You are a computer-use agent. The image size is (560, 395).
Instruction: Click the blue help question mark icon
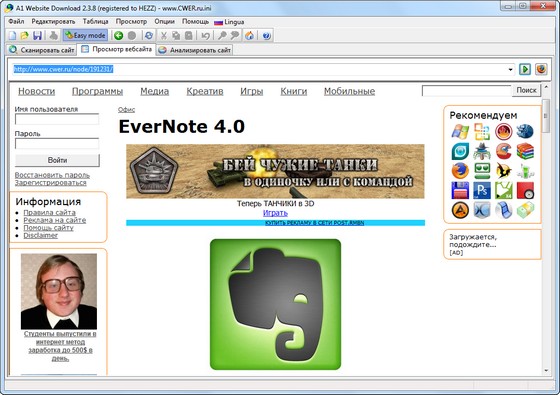[266, 35]
